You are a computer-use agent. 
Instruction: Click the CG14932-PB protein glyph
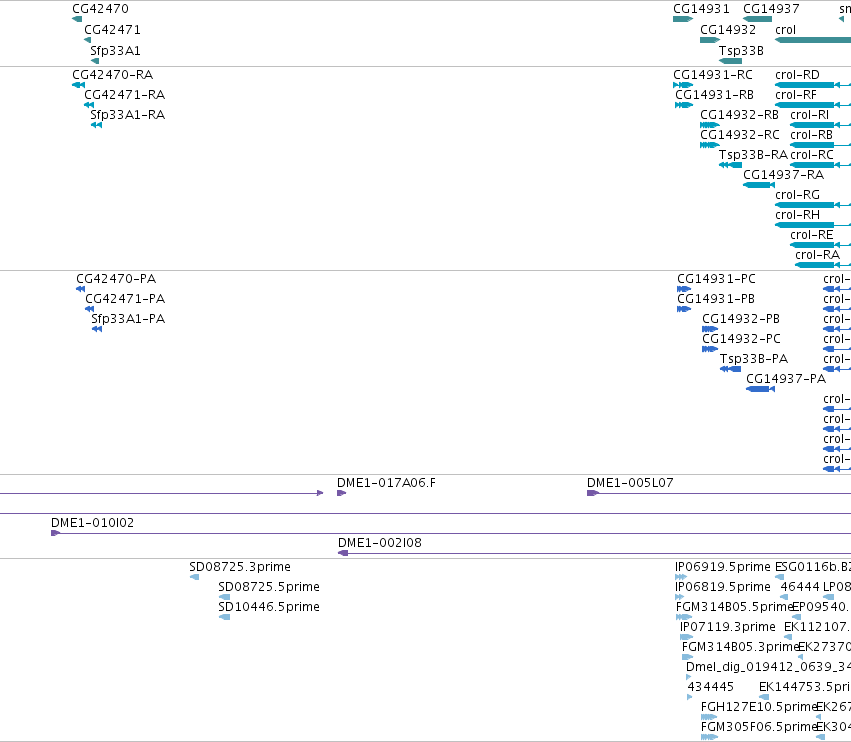tap(710, 329)
